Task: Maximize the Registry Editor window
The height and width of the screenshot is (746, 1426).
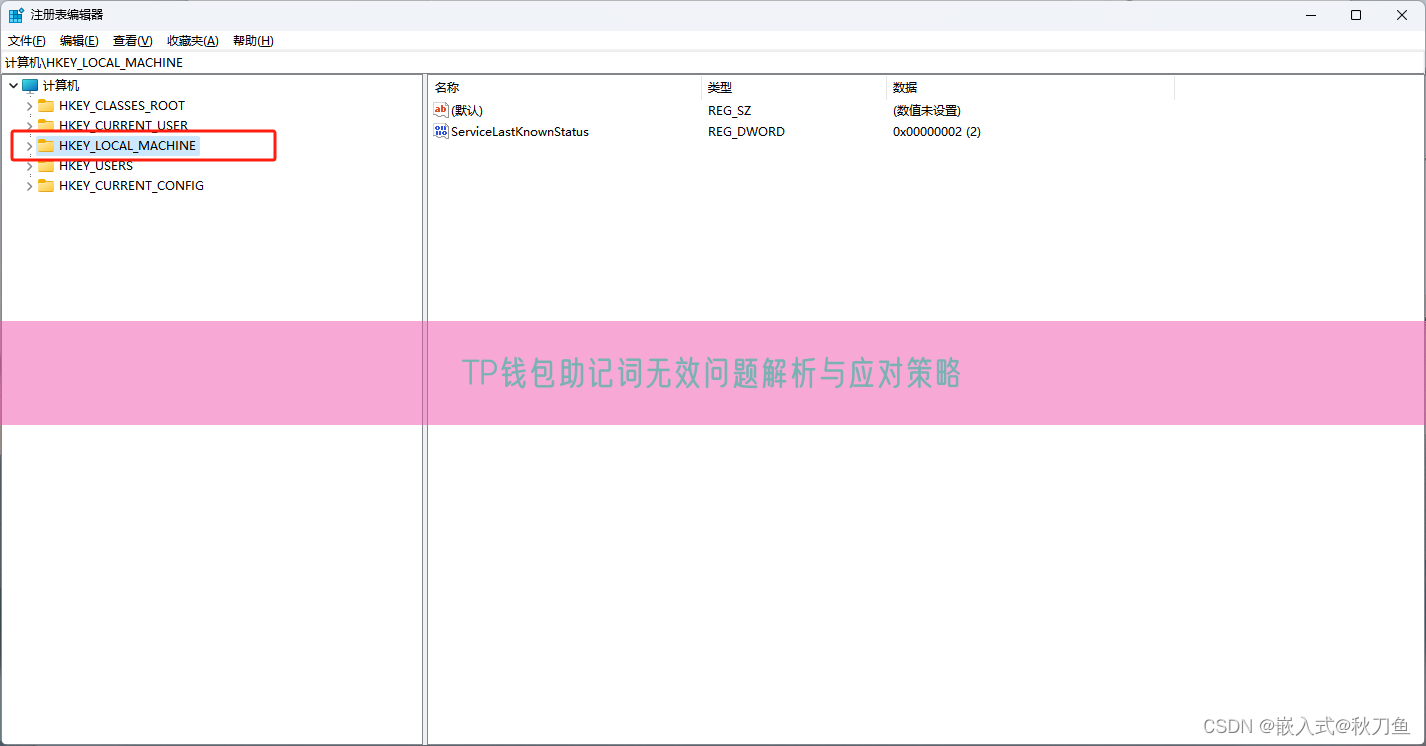Action: pos(1356,15)
